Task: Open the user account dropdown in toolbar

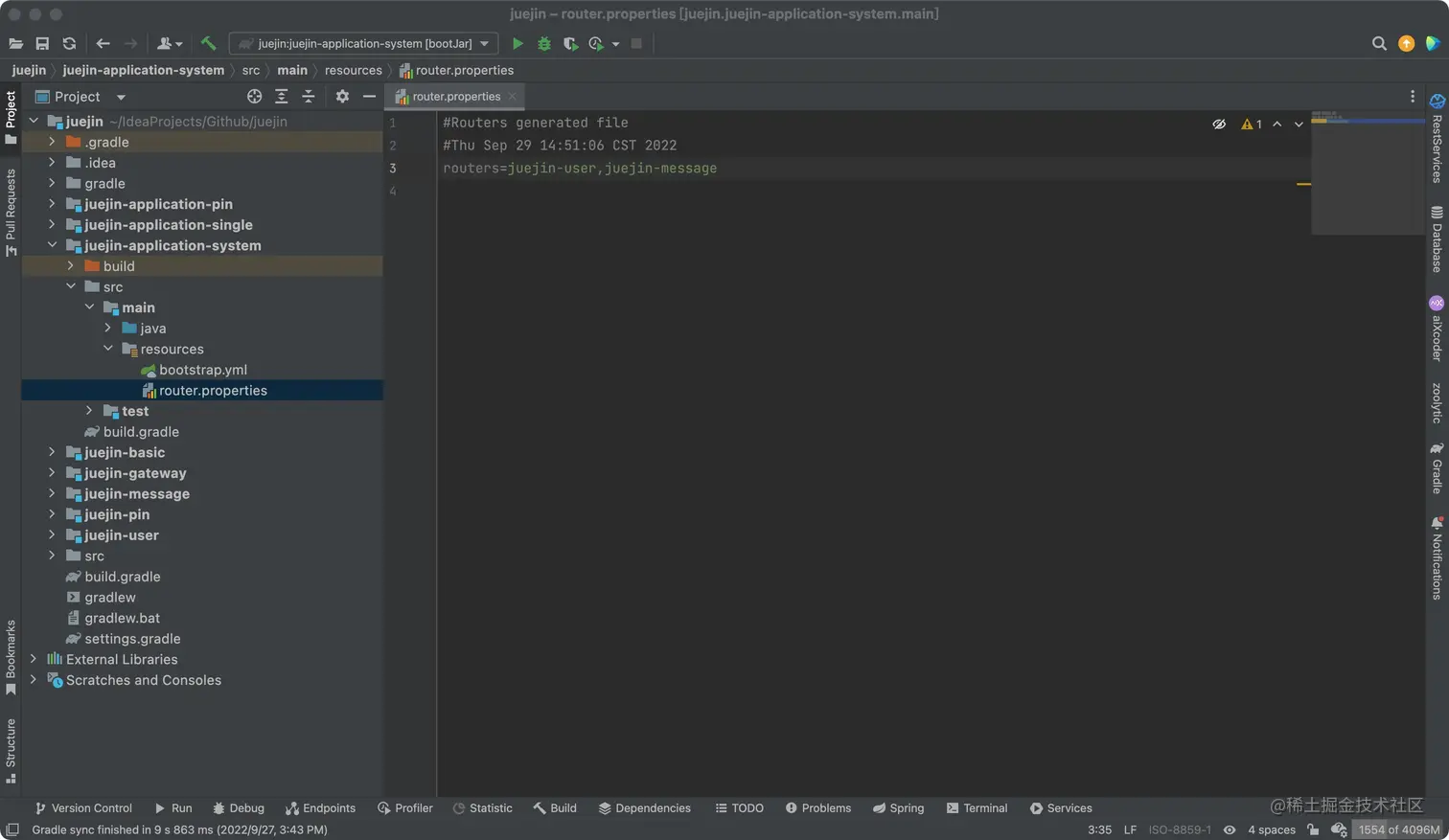Action: tap(170, 44)
